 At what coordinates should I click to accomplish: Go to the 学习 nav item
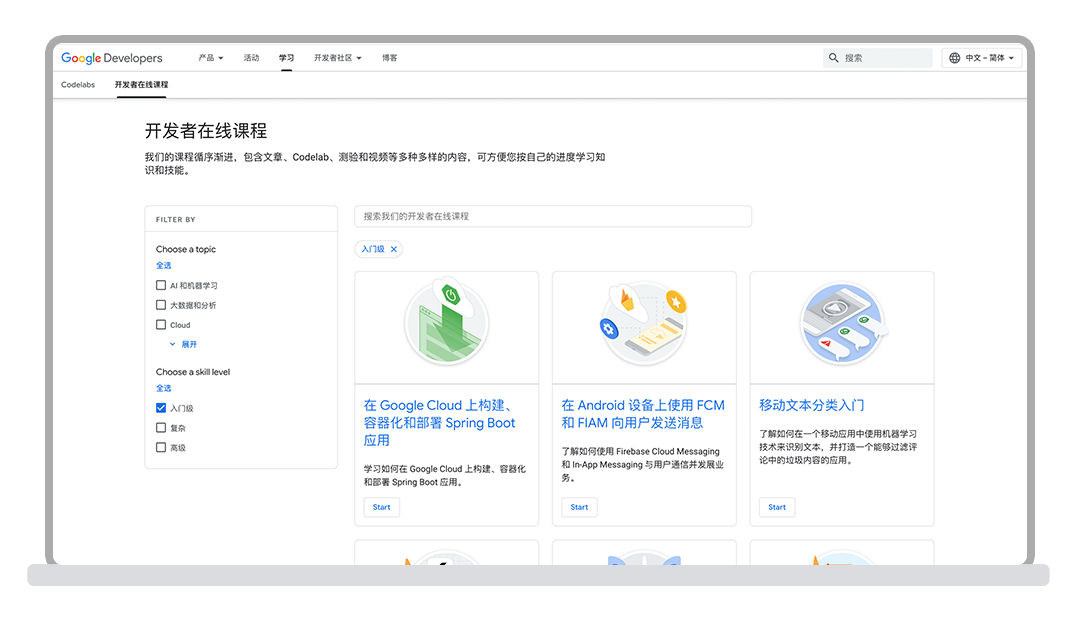click(x=287, y=58)
